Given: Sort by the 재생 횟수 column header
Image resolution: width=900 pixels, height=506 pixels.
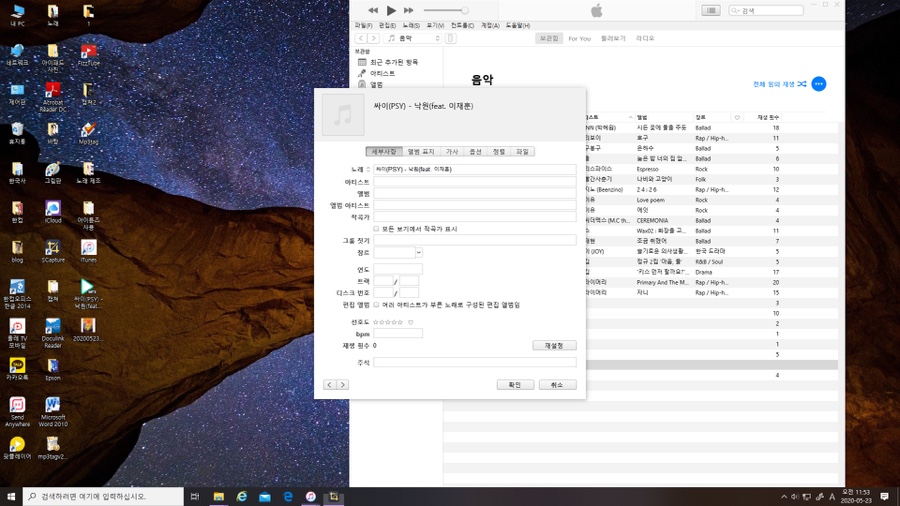Looking at the screenshot, I should [767, 117].
